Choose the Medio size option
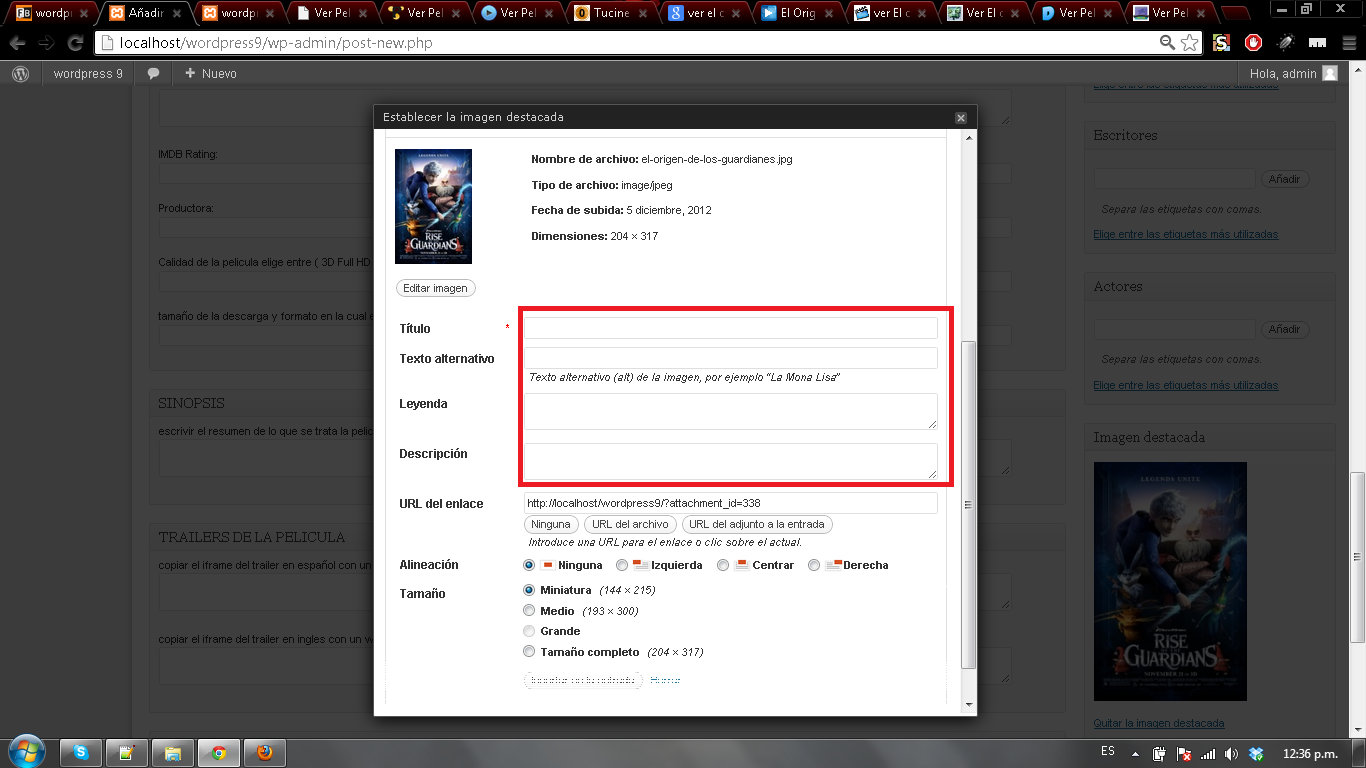 529,610
